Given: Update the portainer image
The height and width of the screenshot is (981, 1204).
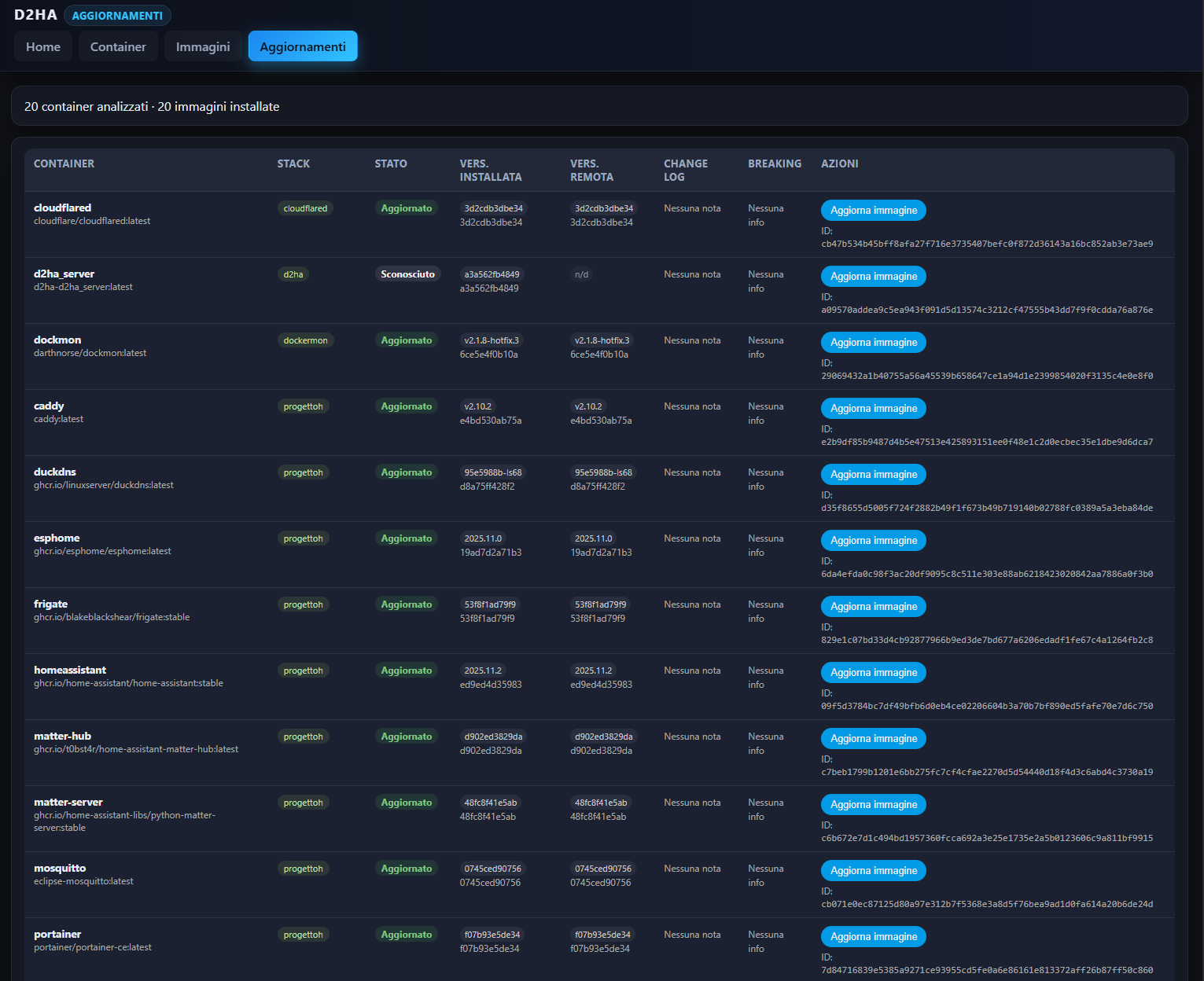Looking at the screenshot, I should pyautogui.click(x=874, y=937).
